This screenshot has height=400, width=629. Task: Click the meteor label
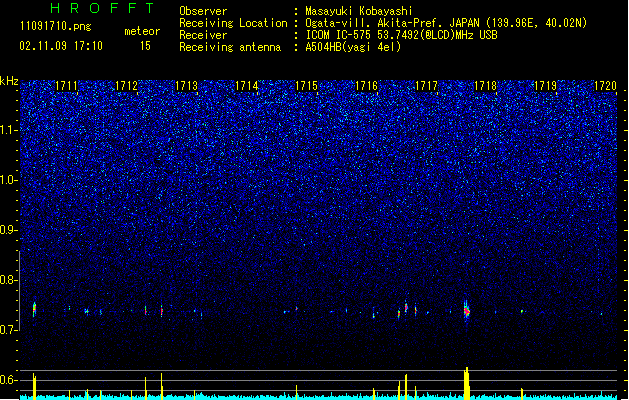click(x=142, y=31)
